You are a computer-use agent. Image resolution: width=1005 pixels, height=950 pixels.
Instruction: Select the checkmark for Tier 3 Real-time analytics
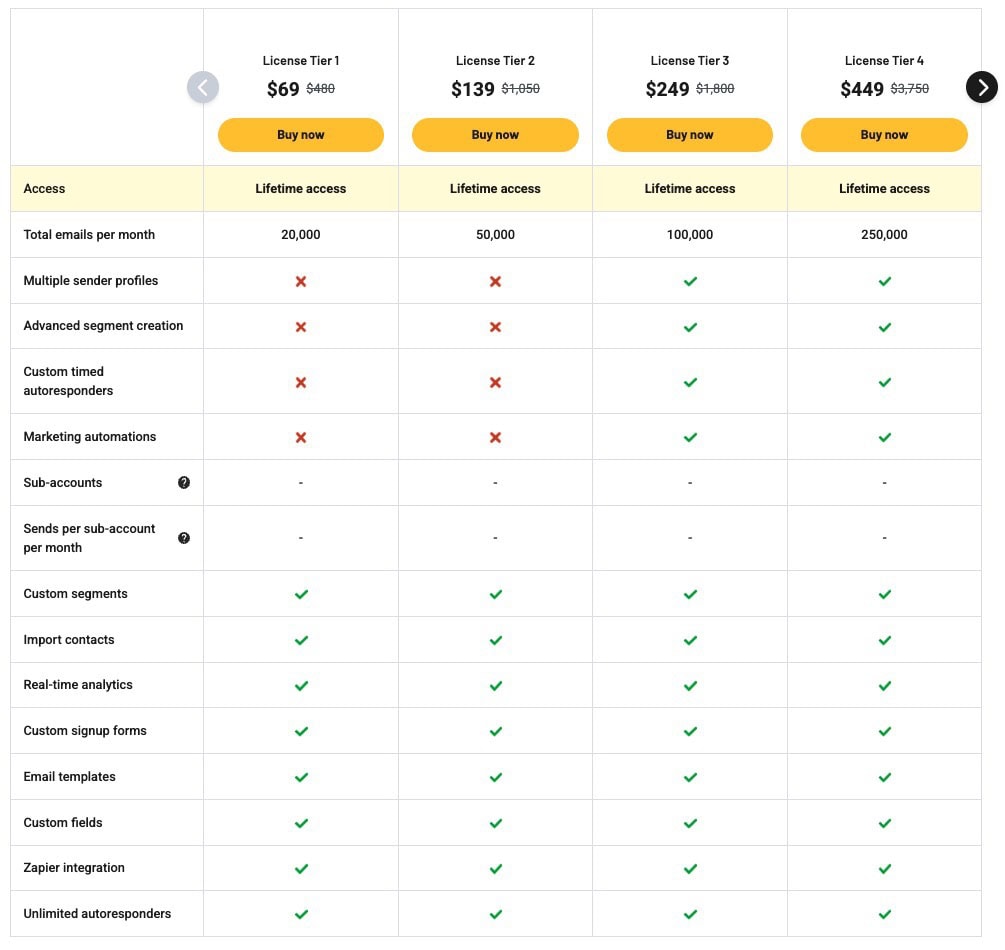point(689,685)
